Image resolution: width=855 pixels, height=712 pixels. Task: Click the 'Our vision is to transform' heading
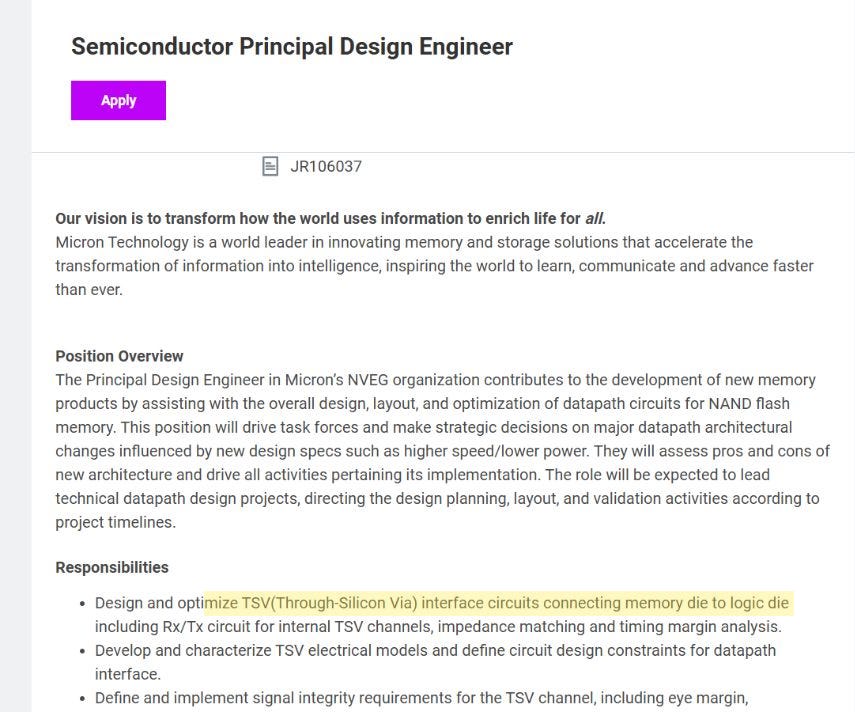[x=330, y=219]
